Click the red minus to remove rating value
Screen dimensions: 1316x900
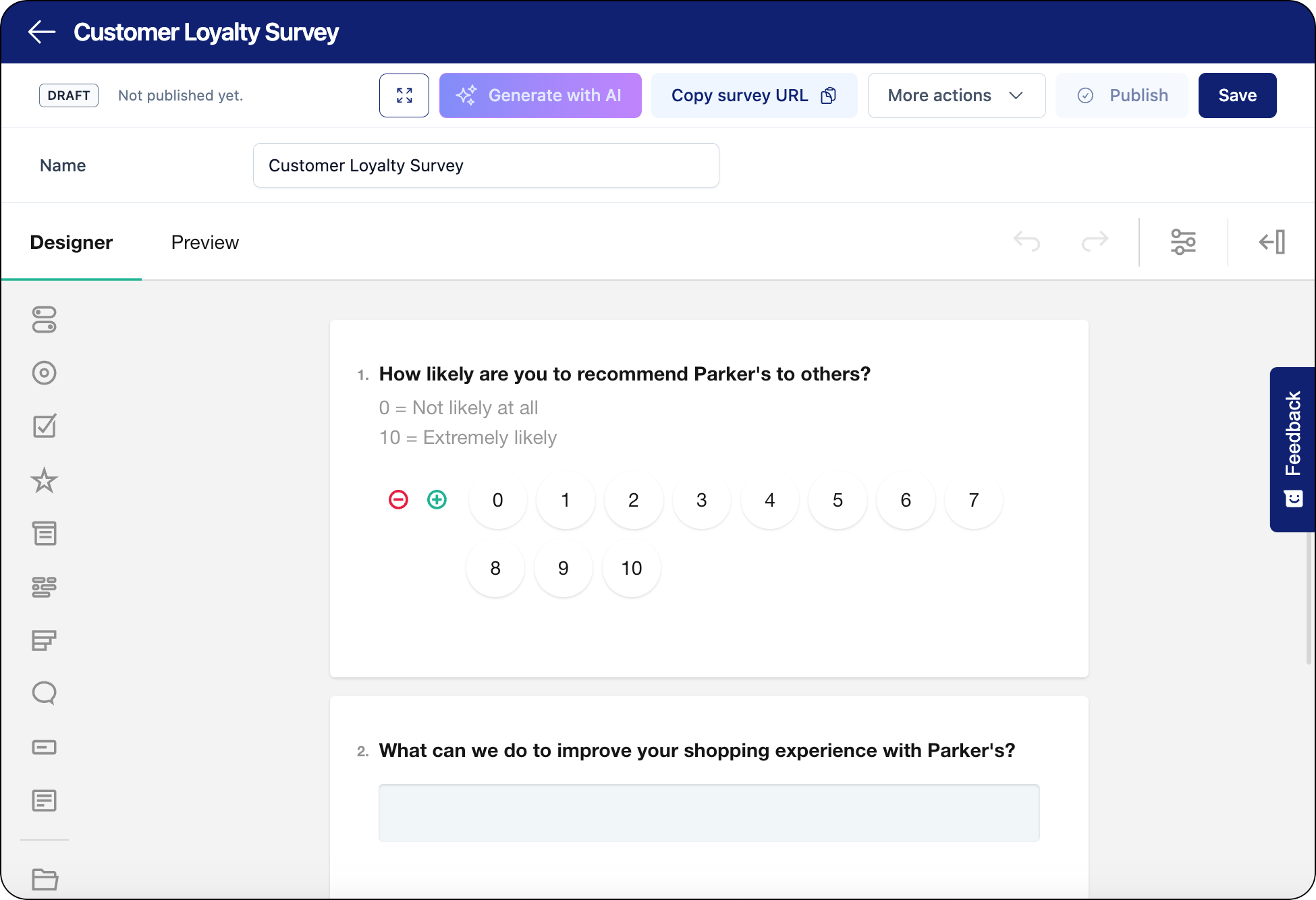[398, 500]
